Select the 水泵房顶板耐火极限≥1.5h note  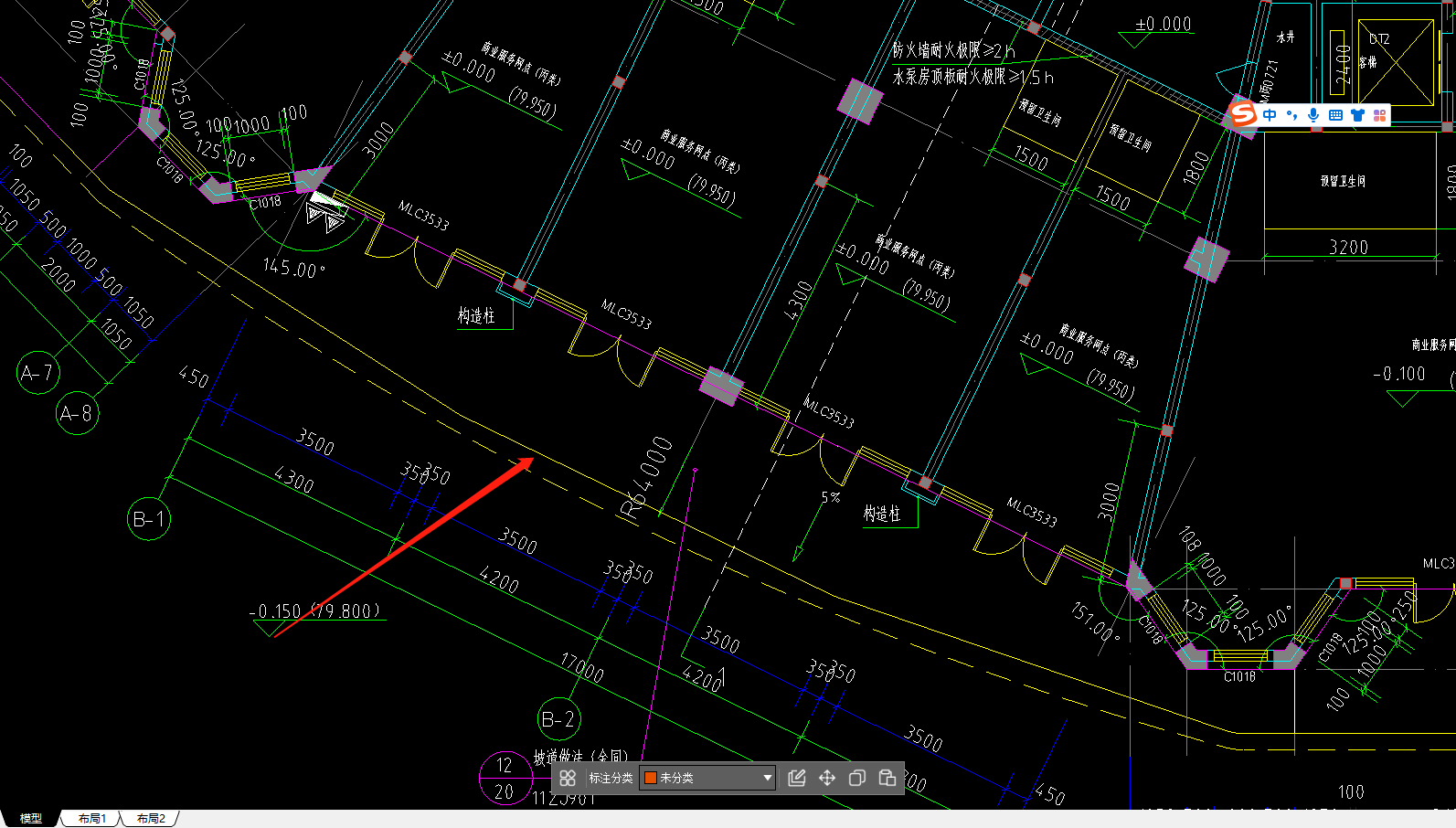(973, 77)
